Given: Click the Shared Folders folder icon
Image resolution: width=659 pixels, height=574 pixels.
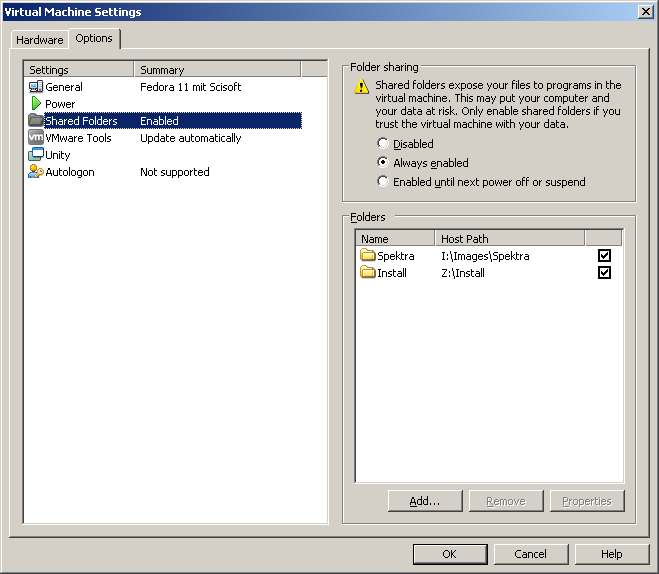Looking at the screenshot, I should 36,121.
